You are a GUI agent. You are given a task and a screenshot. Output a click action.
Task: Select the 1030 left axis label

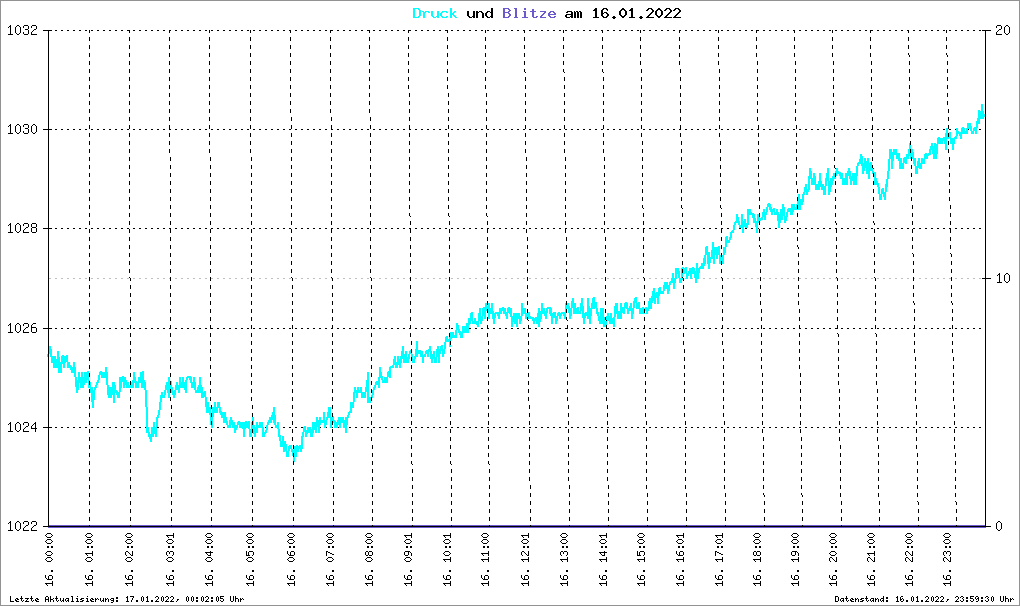tap(22, 129)
